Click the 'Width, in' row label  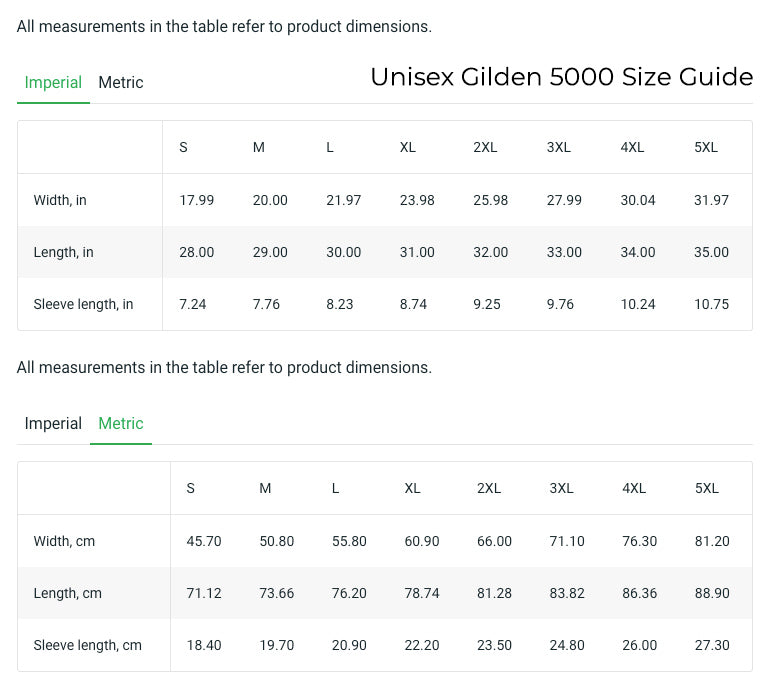coord(60,200)
